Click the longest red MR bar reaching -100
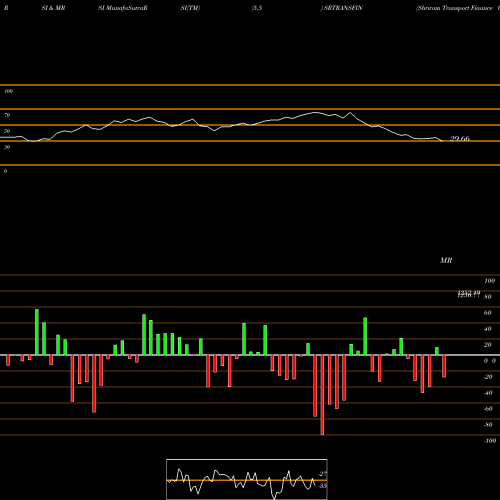This screenshot has height=500, width=500. [322, 395]
